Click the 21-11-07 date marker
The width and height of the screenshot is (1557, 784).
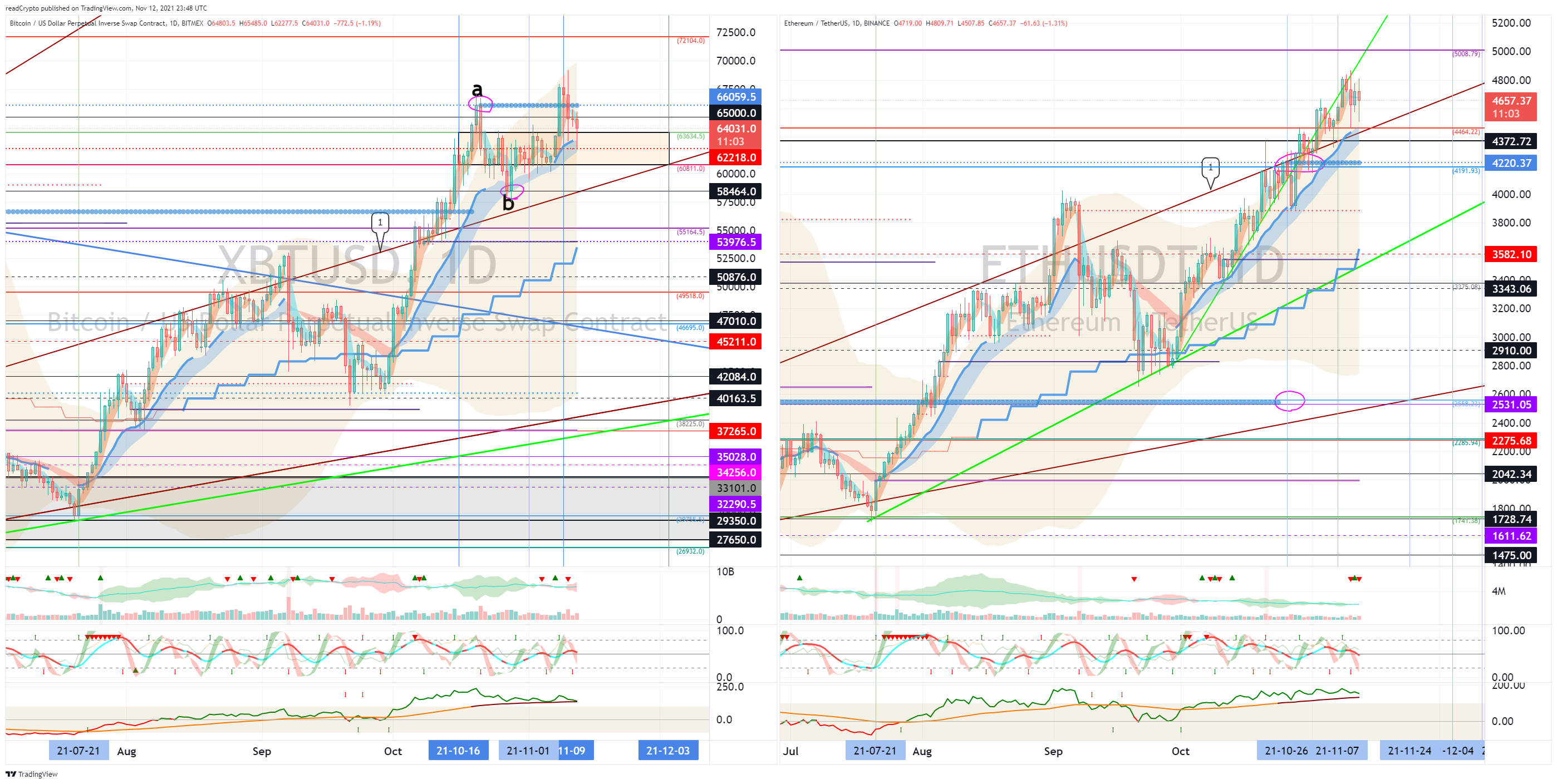pos(1337,750)
